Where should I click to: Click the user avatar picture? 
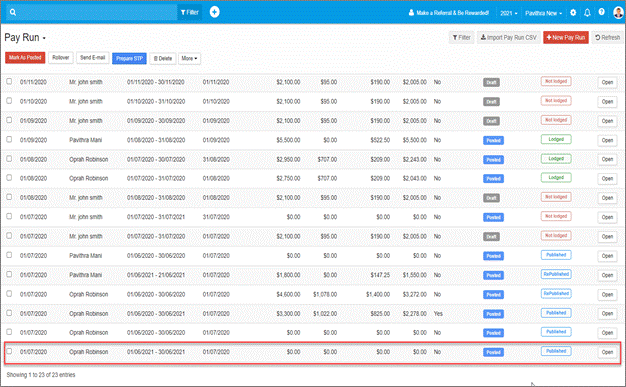(618, 12)
